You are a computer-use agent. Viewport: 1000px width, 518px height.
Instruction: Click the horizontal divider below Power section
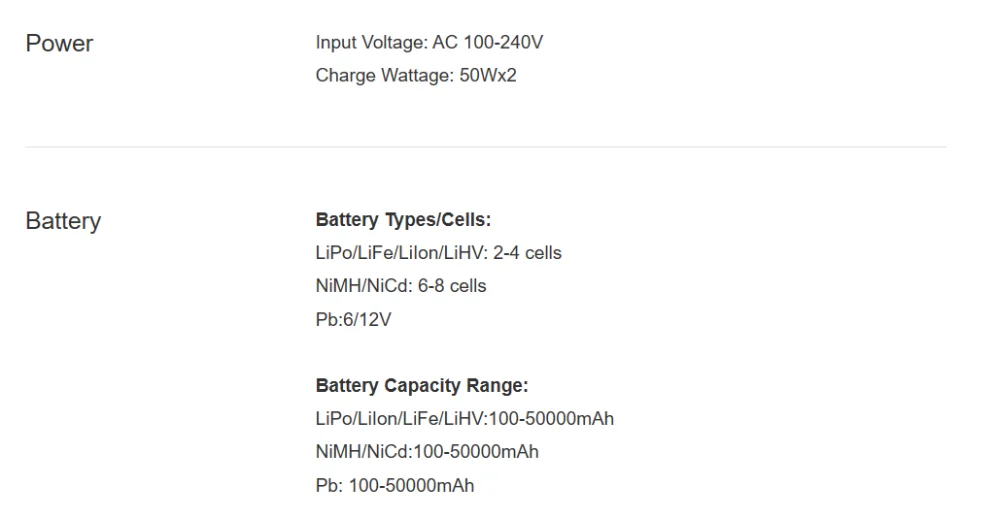click(x=485, y=147)
